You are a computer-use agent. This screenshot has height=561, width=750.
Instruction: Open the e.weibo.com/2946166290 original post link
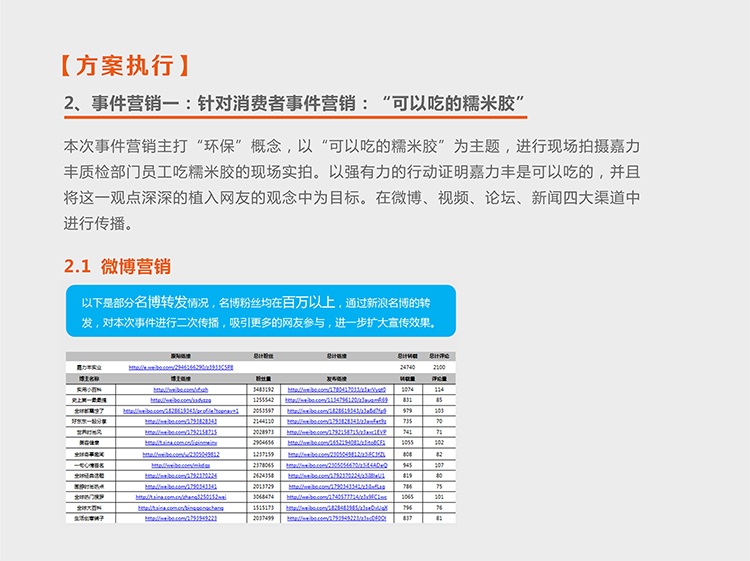181,368
